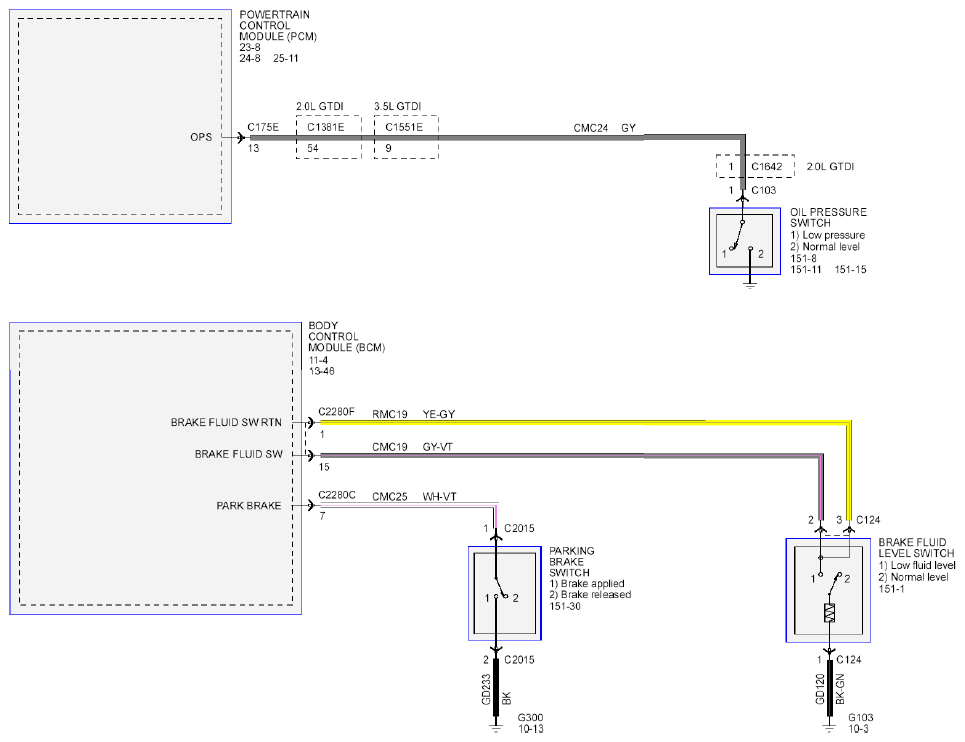This screenshot has height=742, width=965.
Task: Click C2015 label at pin 2
Action: tap(519, 660)
